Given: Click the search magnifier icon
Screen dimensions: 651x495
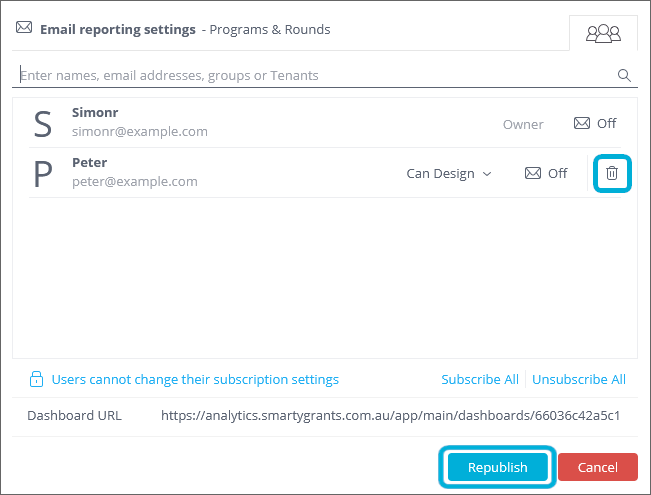Looking at the screenshot, I should 624,75.
